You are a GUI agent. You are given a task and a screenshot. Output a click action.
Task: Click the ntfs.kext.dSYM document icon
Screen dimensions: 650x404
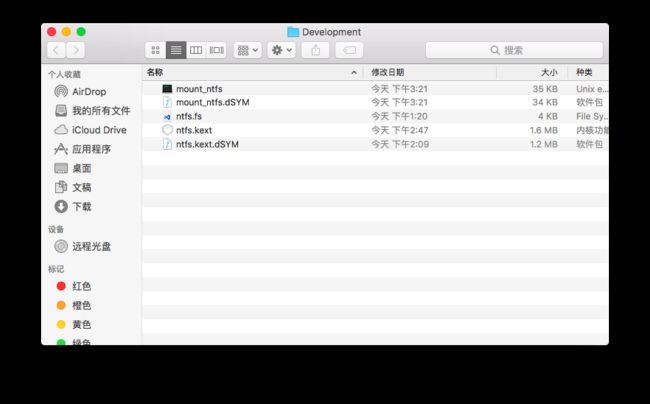[x=167, y=144]
